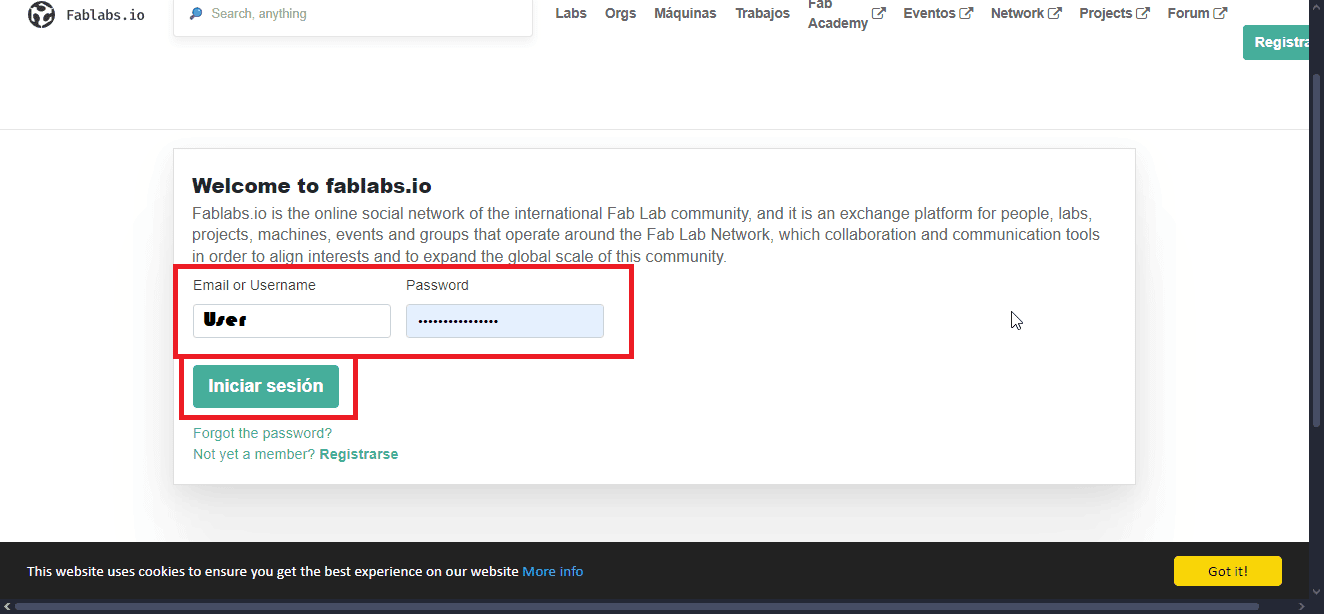This screenshot has height=614, width=1324.
Task: Click the Email or Username label
Action: coord(254,285)
